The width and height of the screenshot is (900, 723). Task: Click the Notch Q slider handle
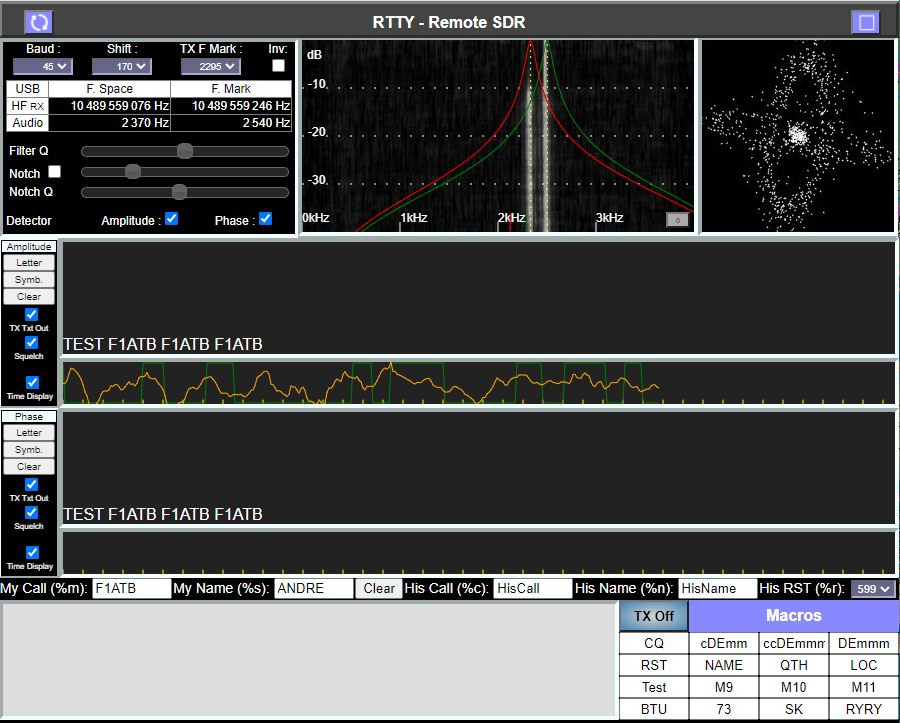(180, 192)
